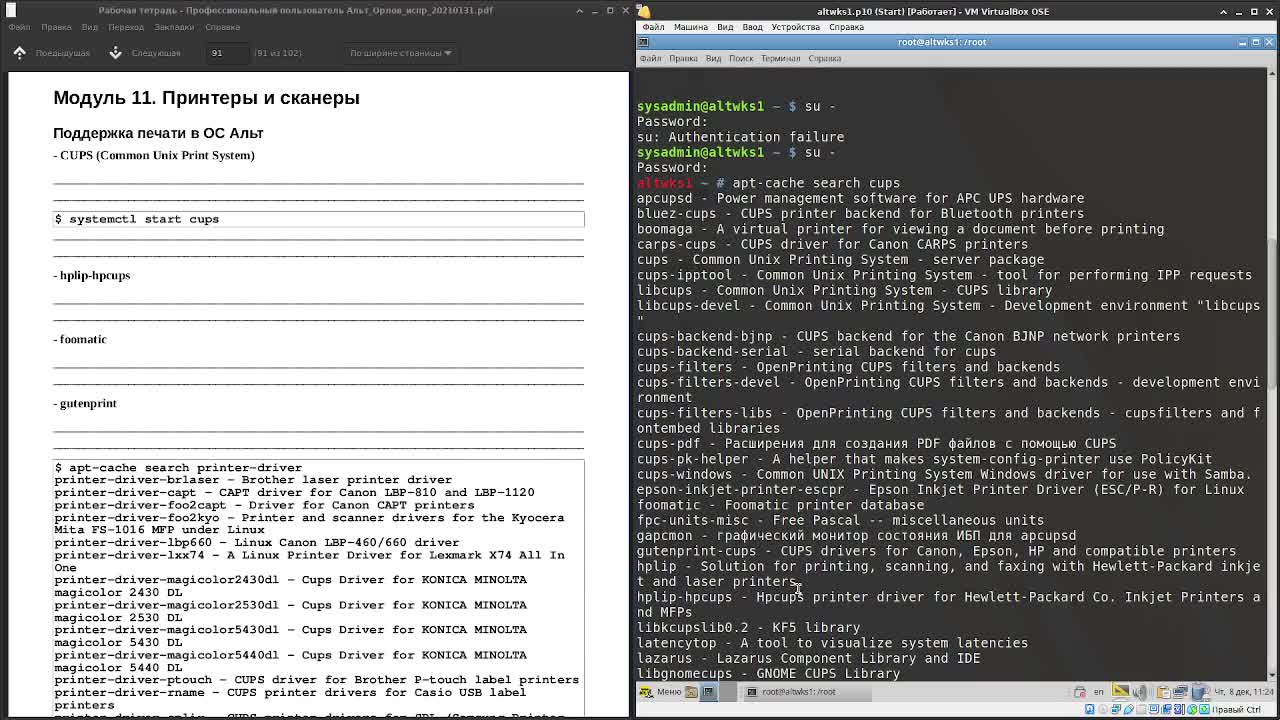Click the systemctl start cups command line
Screen dimensions: 1280x720
(x=318, y=219)
